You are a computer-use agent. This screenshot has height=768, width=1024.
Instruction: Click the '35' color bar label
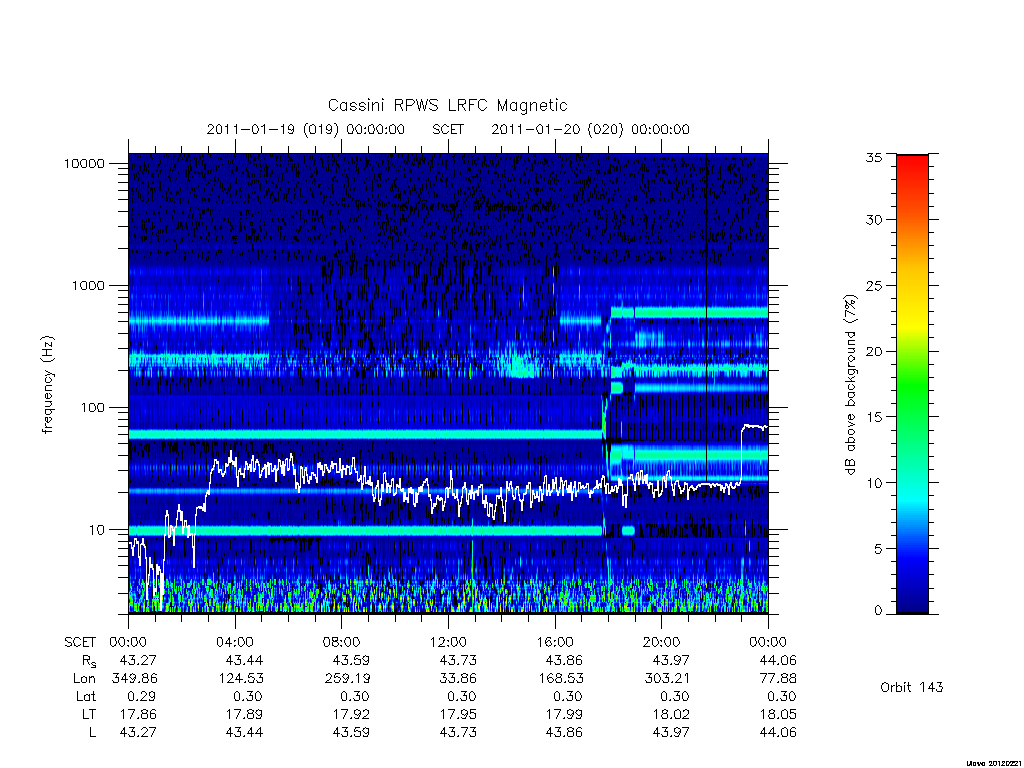(x=873, y=157)
